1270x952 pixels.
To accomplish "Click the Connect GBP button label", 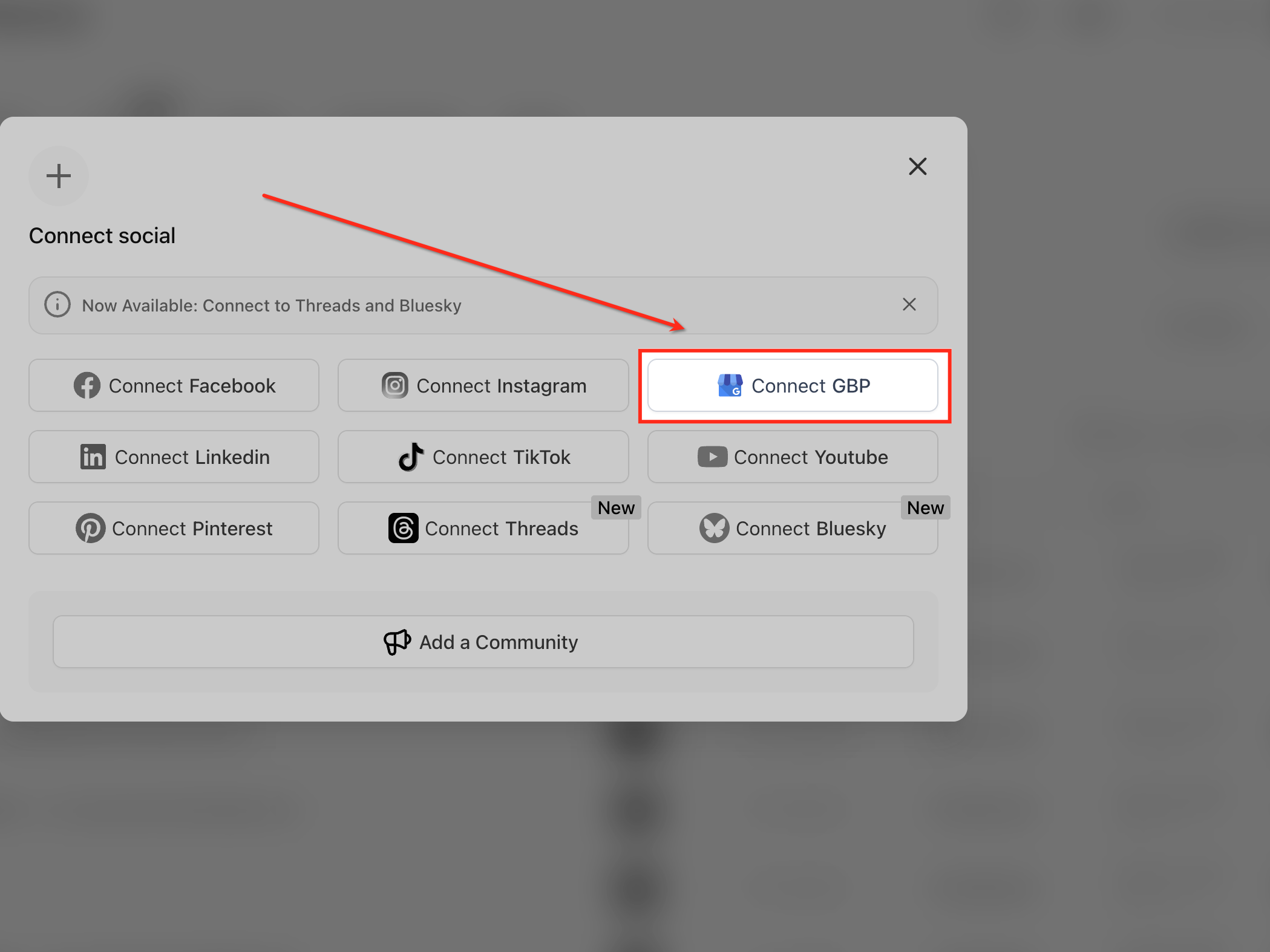I will pyautogui.click(x=811, y=385).
